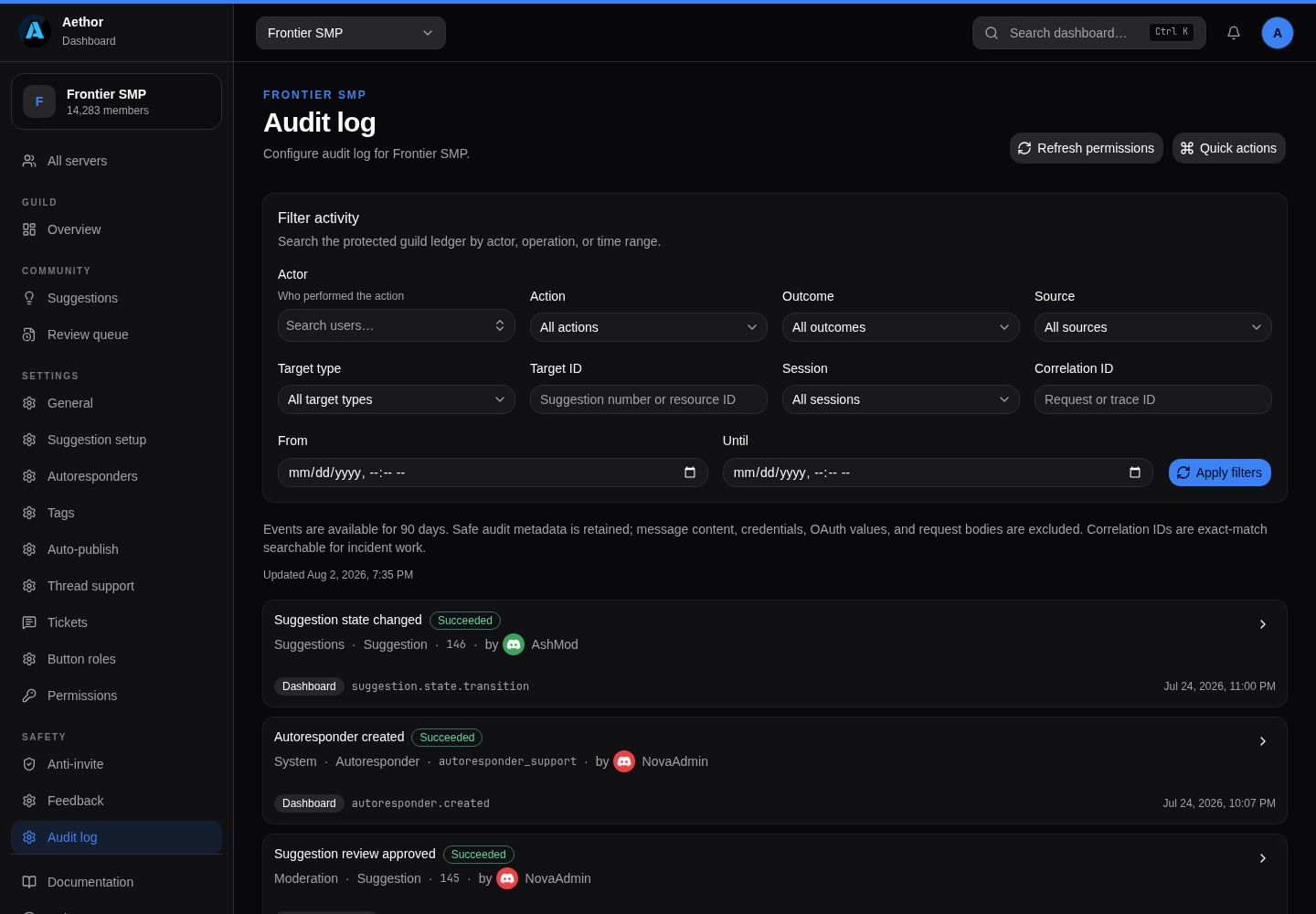Click the autoresponder_support target text

click(507, 761)
